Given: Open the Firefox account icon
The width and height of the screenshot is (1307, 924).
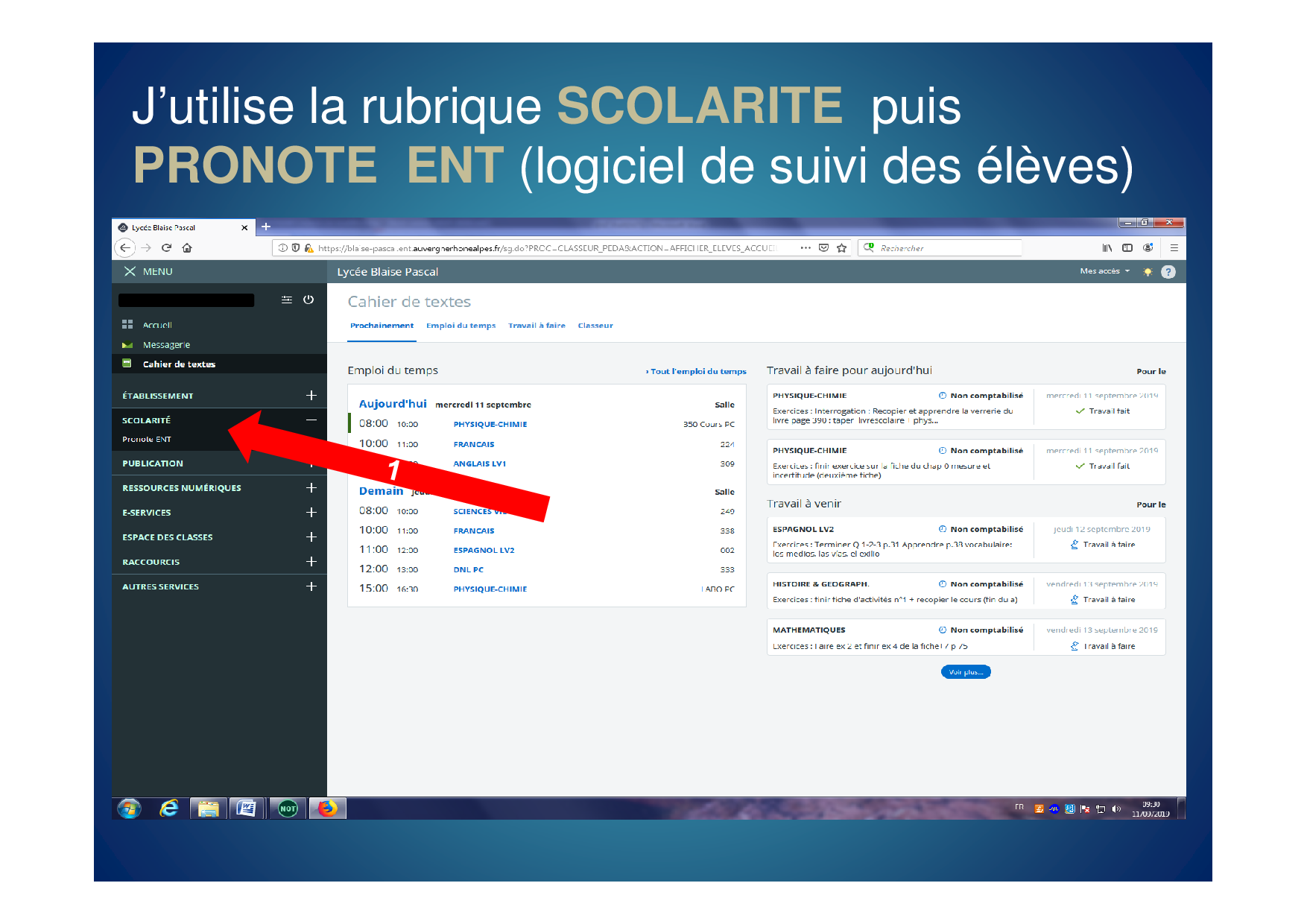Looking at the screenshot, I should (x=1148, y=248).
